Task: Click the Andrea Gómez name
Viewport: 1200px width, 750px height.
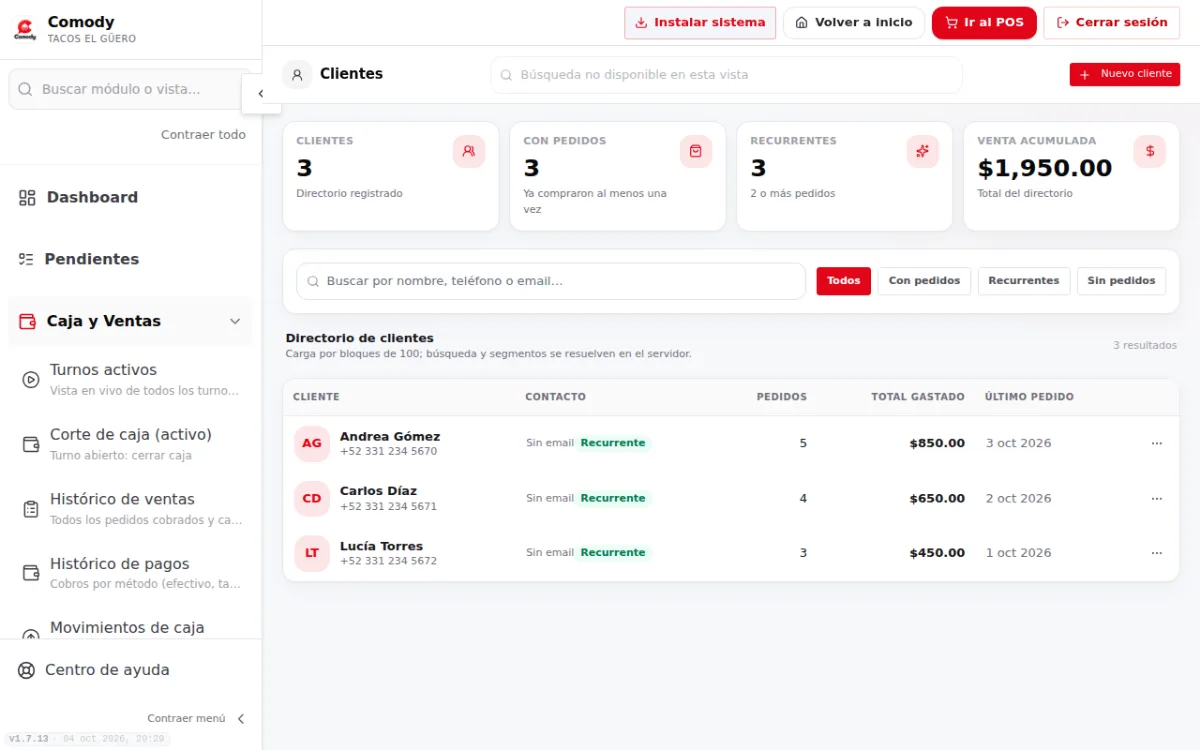Action: 390,436
